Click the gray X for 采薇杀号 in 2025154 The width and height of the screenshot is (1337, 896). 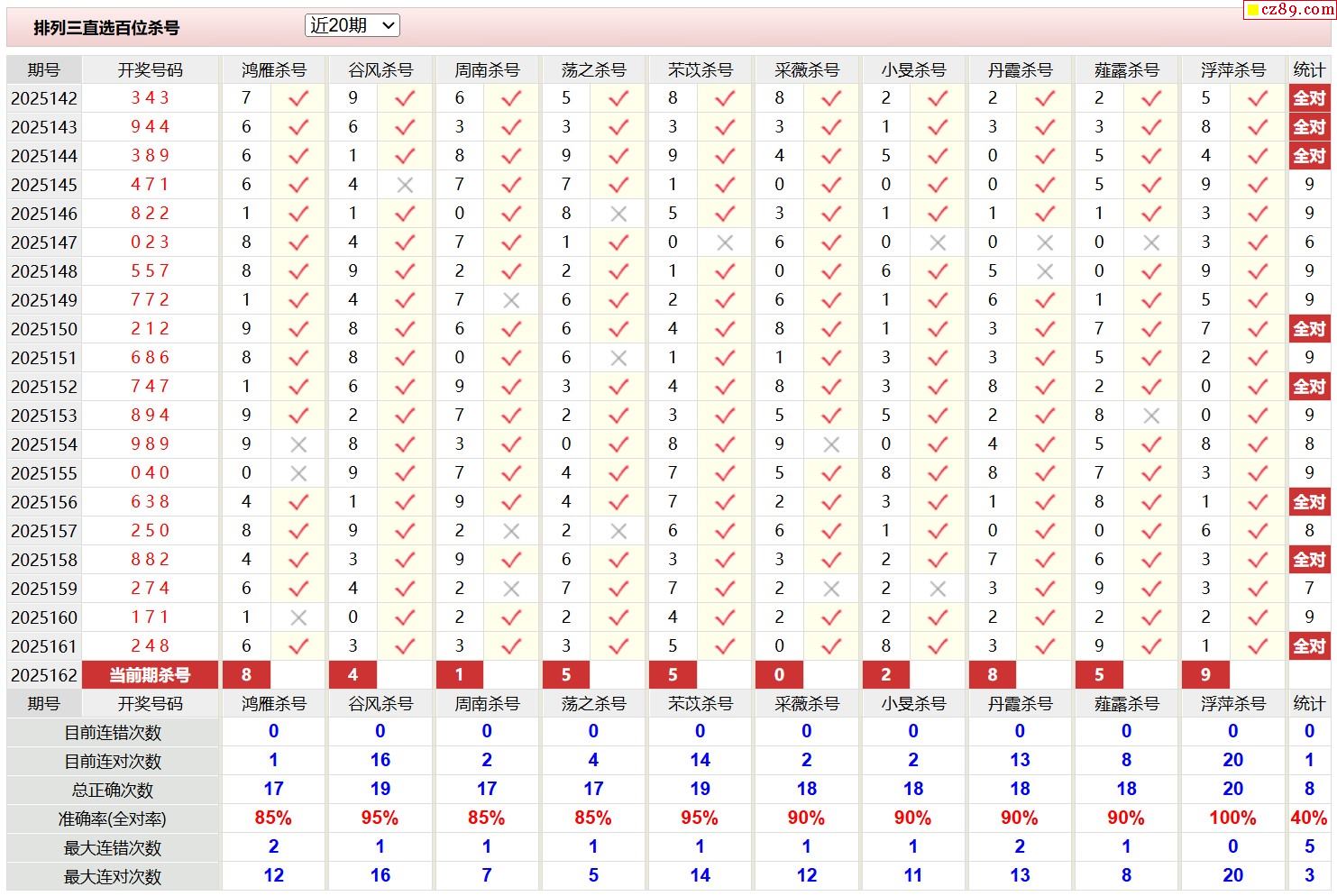[831, 444]
